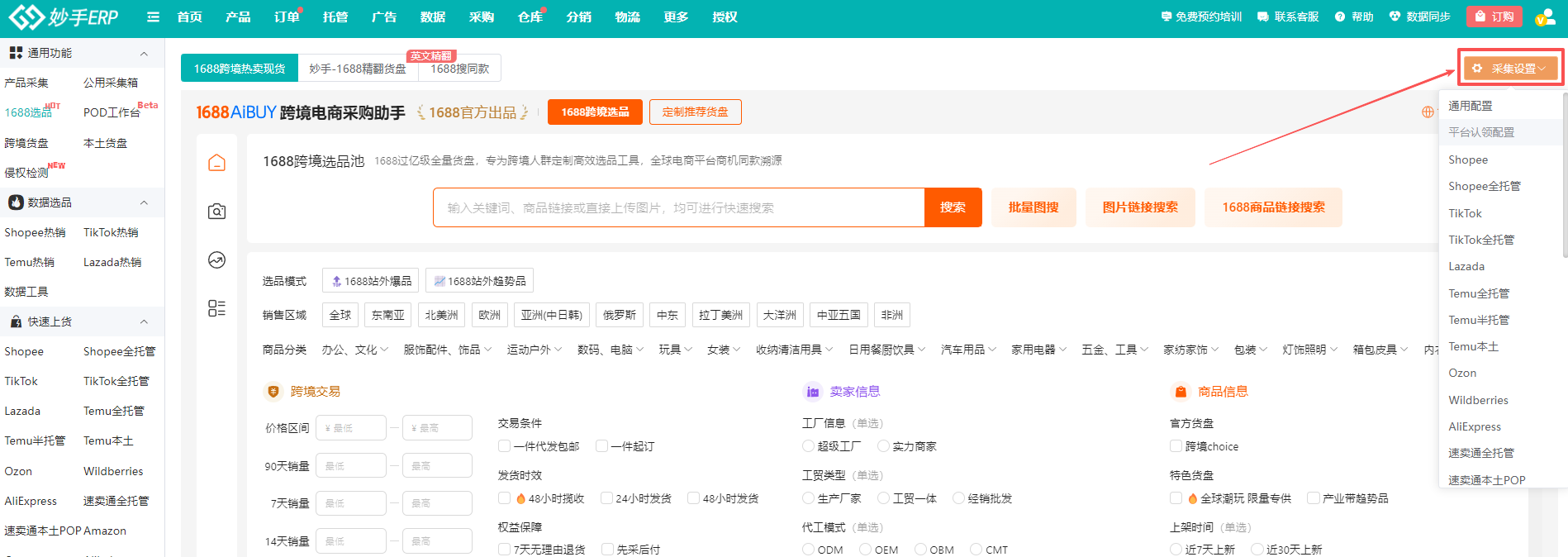This screenshot has width=1568, height=557.
Task: Open the list view icon in side strip
Action: 216,308
